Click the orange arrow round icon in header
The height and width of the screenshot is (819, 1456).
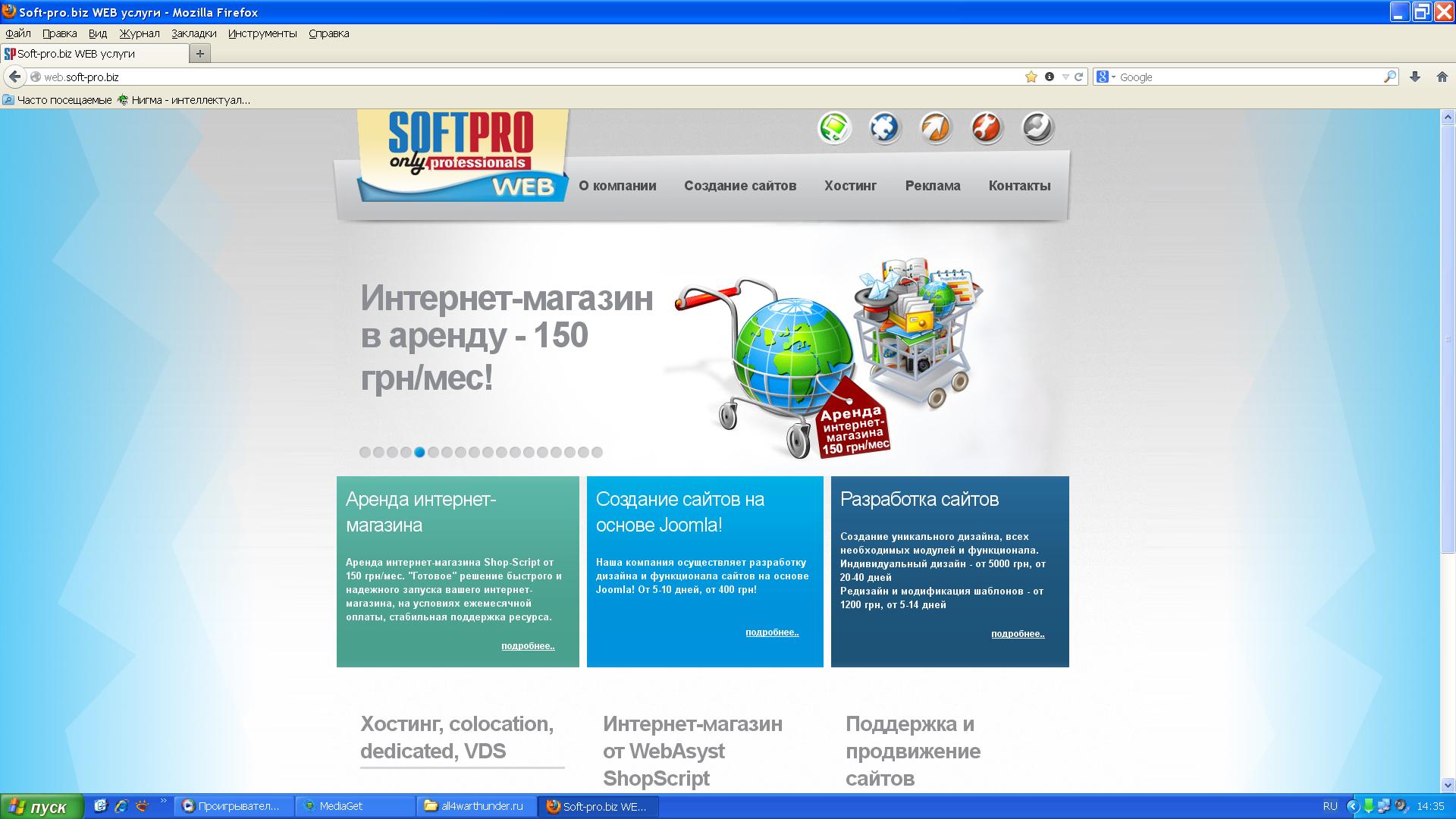tap(936, 127)
